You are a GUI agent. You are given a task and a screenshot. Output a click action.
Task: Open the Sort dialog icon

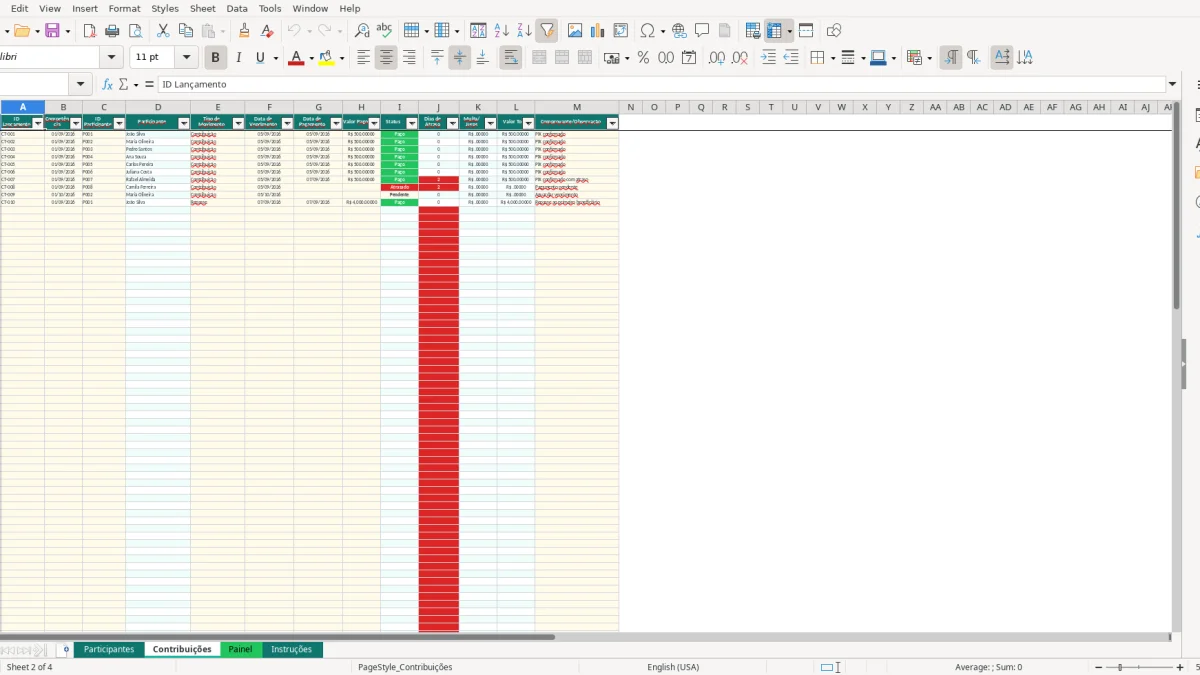coord(478,31)
